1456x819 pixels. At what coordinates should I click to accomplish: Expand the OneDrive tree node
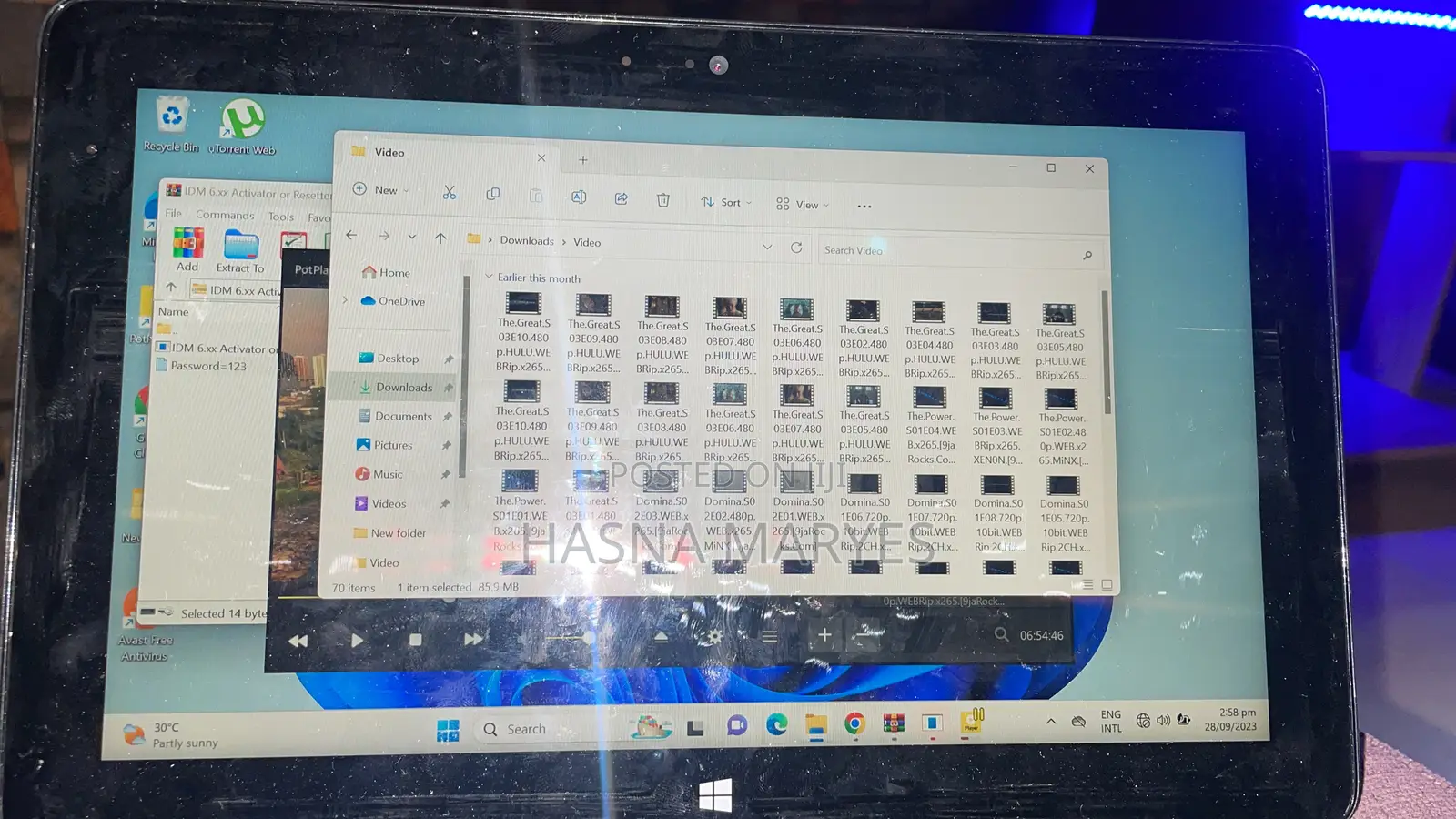pos(345,299)
